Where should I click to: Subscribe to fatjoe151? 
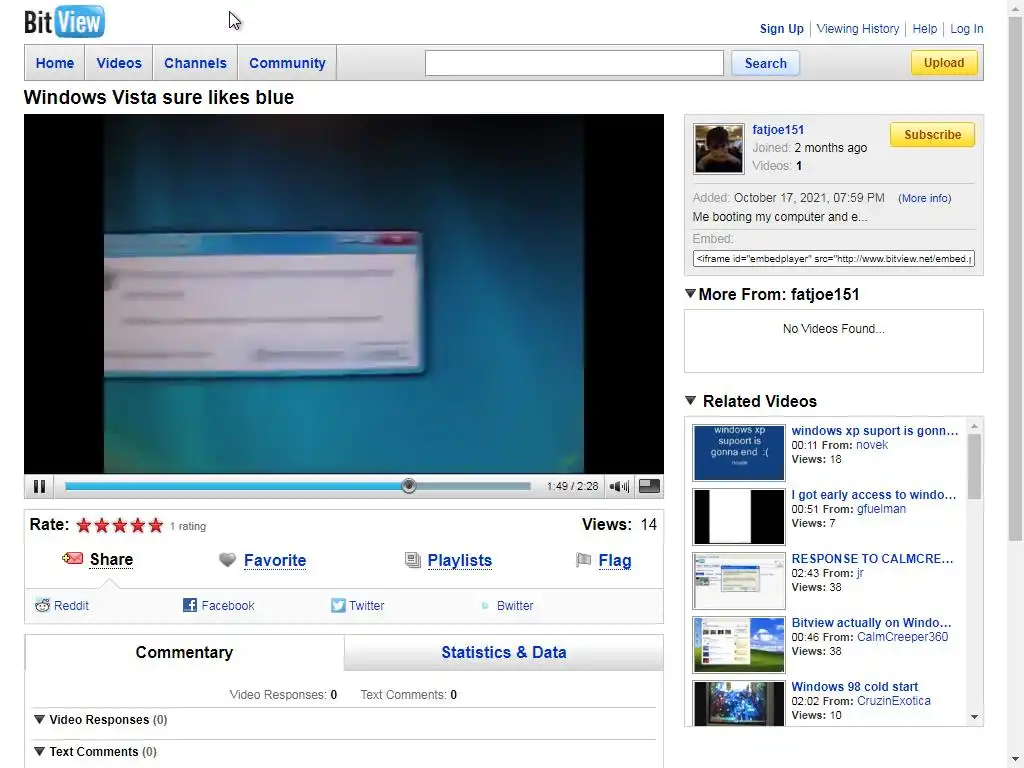point(932,135)
